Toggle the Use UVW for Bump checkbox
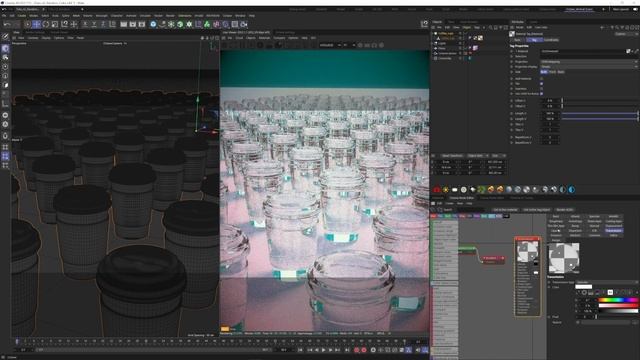The height and width of the screenshot is (360, 640). tap(542, 93)
